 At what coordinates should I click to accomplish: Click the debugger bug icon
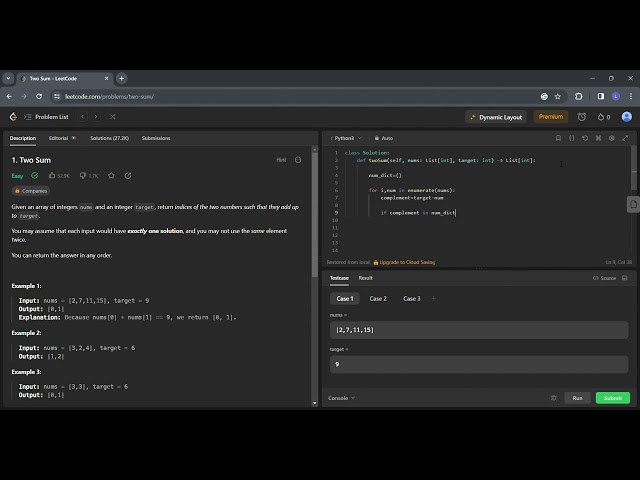(x=553, y=398)
